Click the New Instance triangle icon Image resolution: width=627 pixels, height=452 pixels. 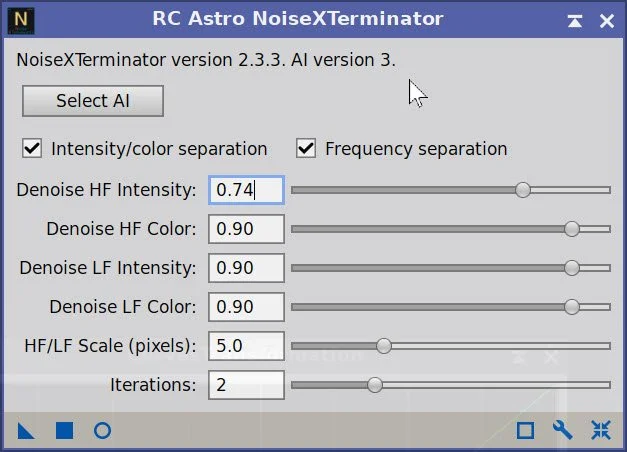[26, 431]
